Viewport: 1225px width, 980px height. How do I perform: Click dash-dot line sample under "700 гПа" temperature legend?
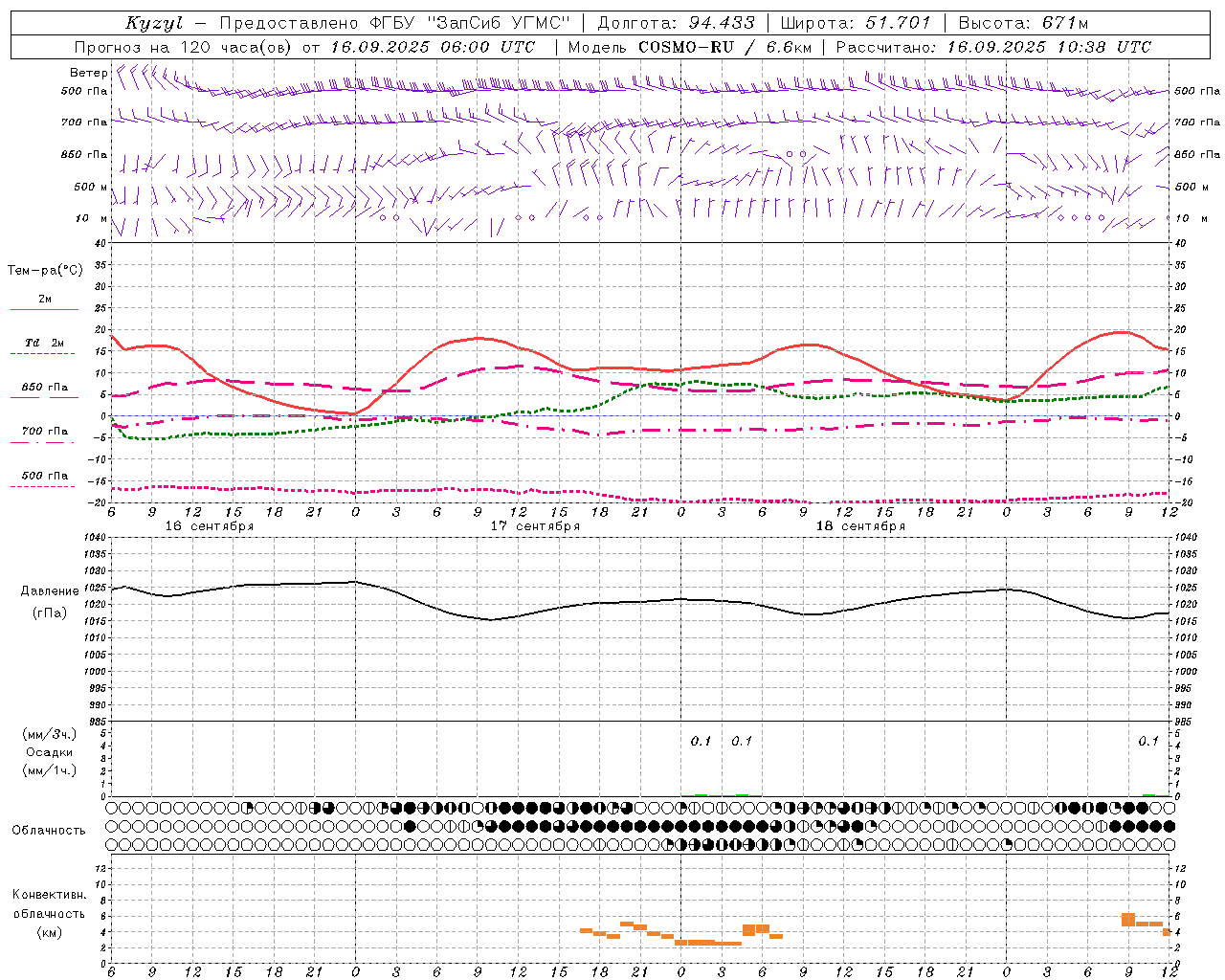[x=43, y=442]
